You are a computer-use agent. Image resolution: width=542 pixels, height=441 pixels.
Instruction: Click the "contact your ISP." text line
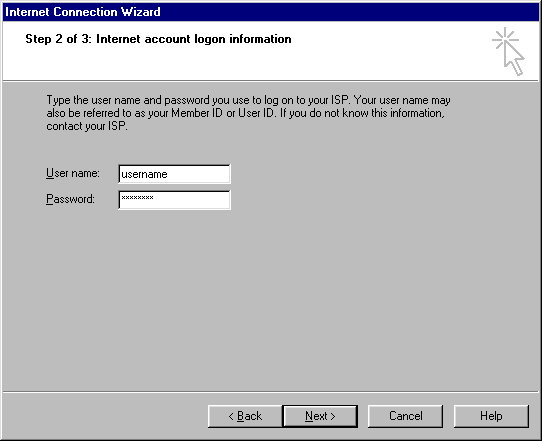(87, 126)
